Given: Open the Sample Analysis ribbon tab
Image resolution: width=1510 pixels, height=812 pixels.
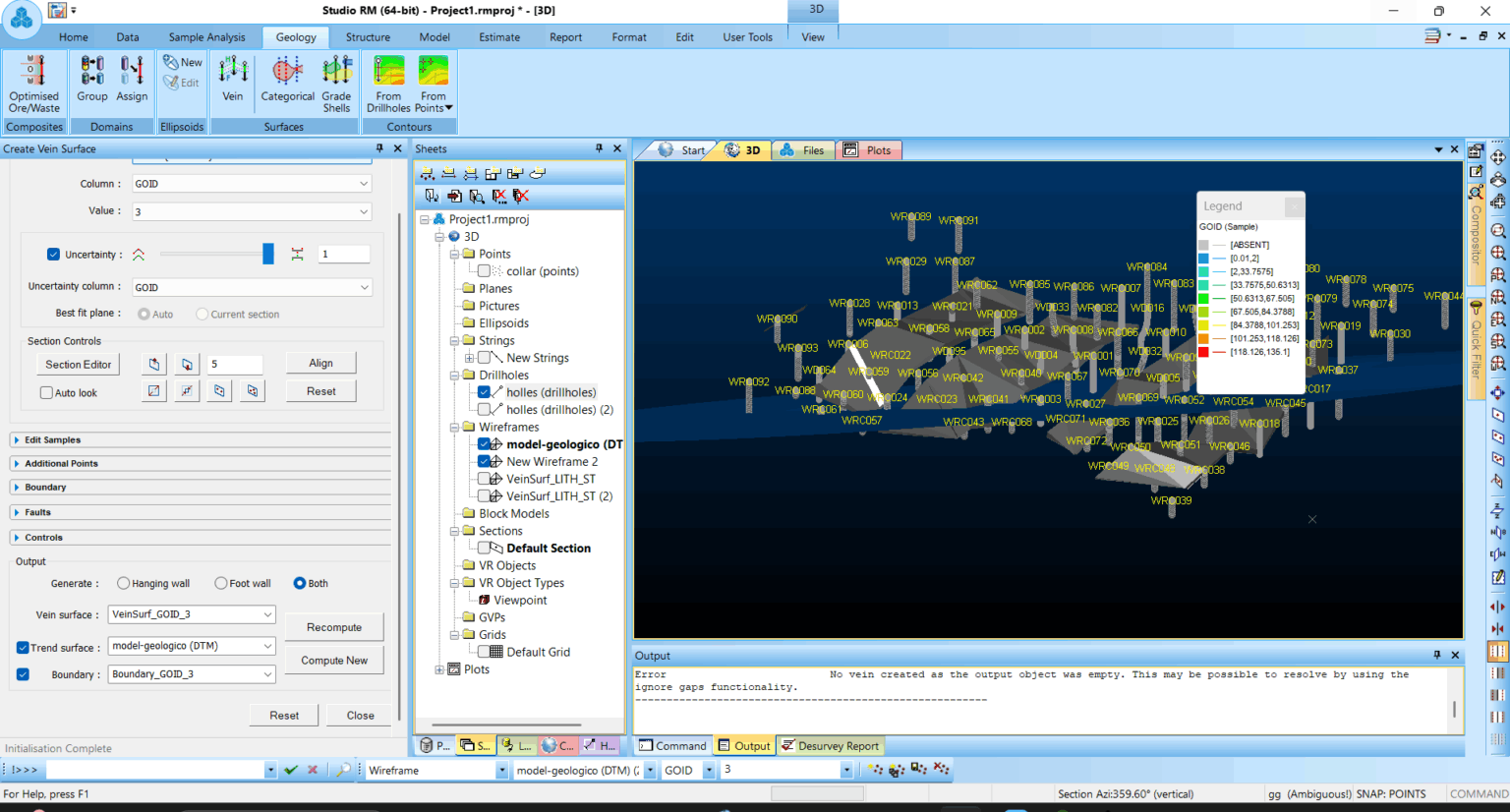Looking at the screenshot, I should point(207,37).
